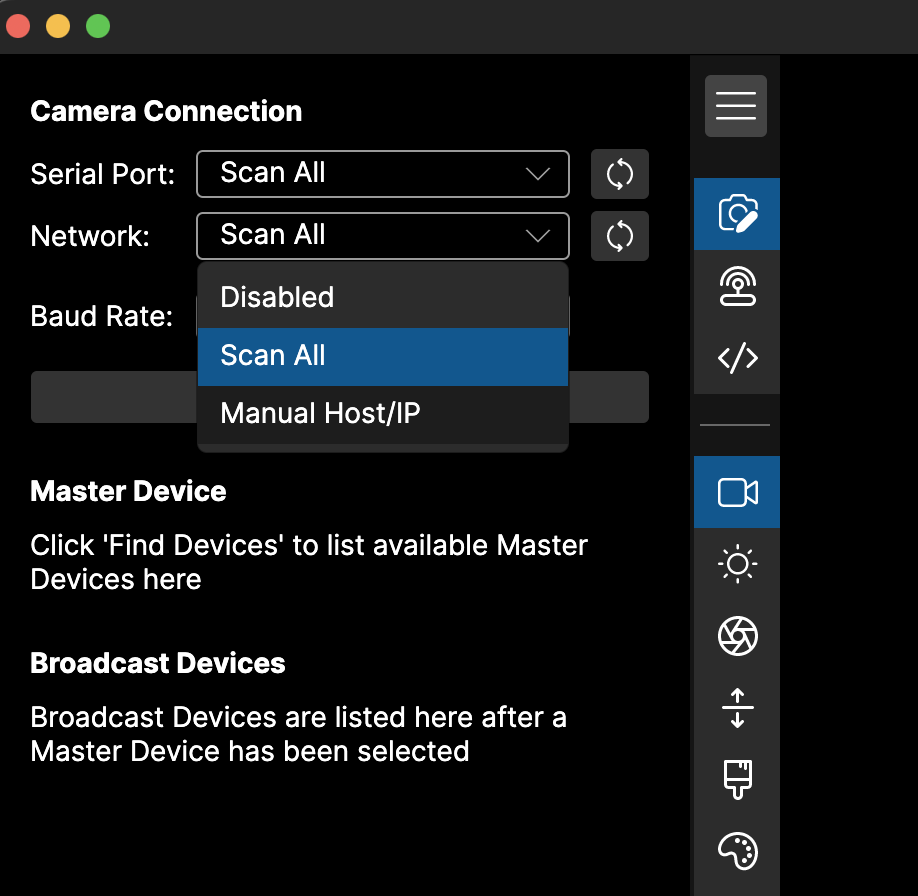The image size is (918, 896).
Task: Click the green macOS maximize button
Action: [x=98, y=27]
